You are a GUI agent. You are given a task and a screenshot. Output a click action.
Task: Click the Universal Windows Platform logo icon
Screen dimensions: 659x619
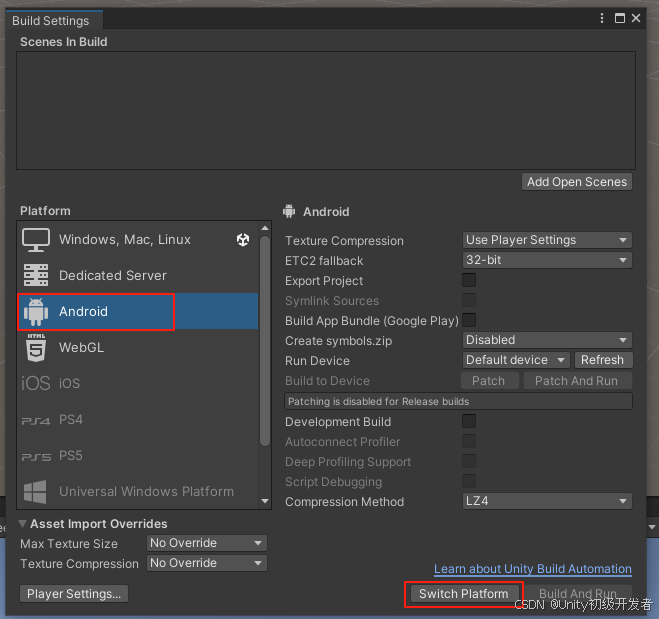coord(35,492)
